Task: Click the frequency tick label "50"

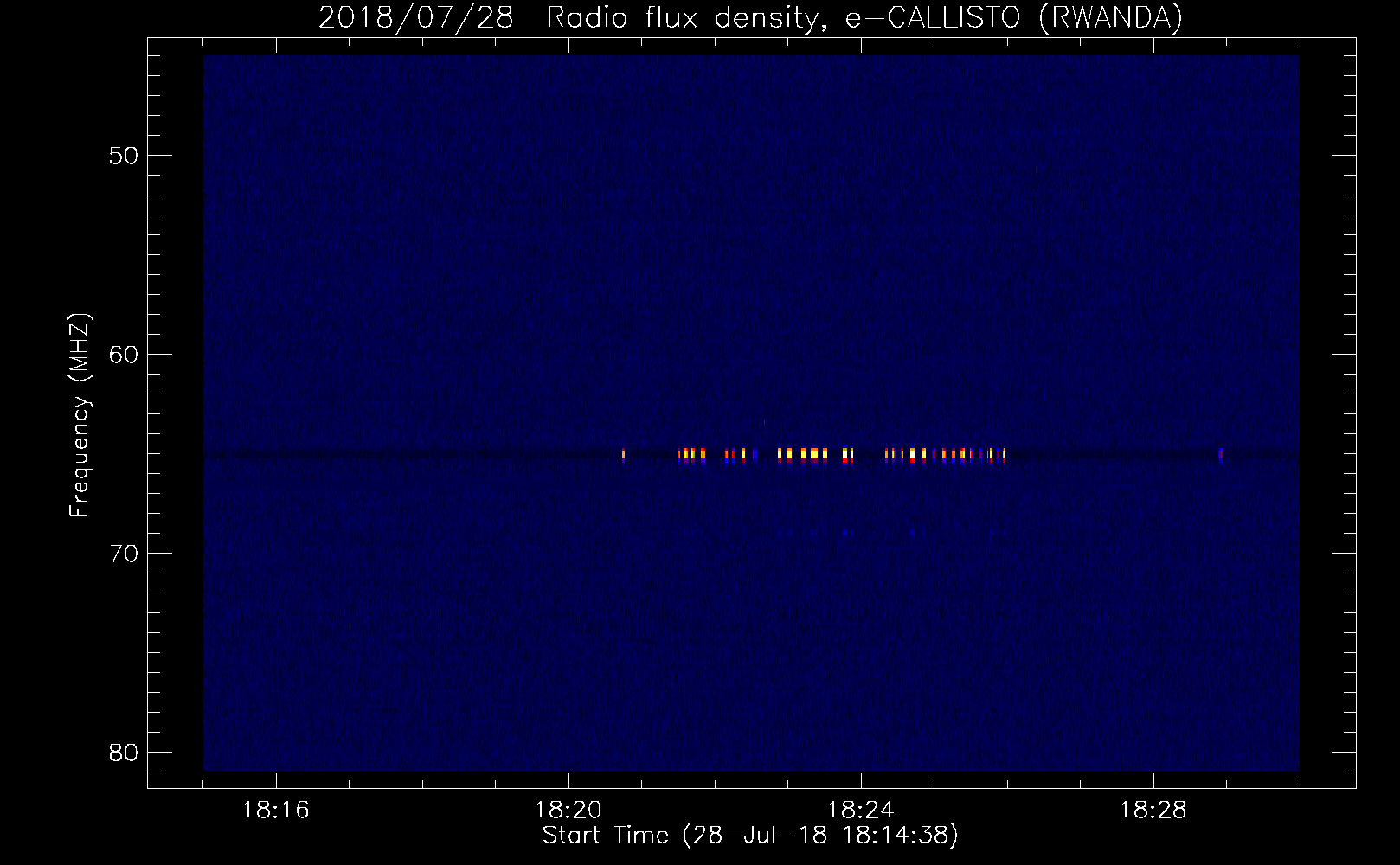Action: [124, 156]
